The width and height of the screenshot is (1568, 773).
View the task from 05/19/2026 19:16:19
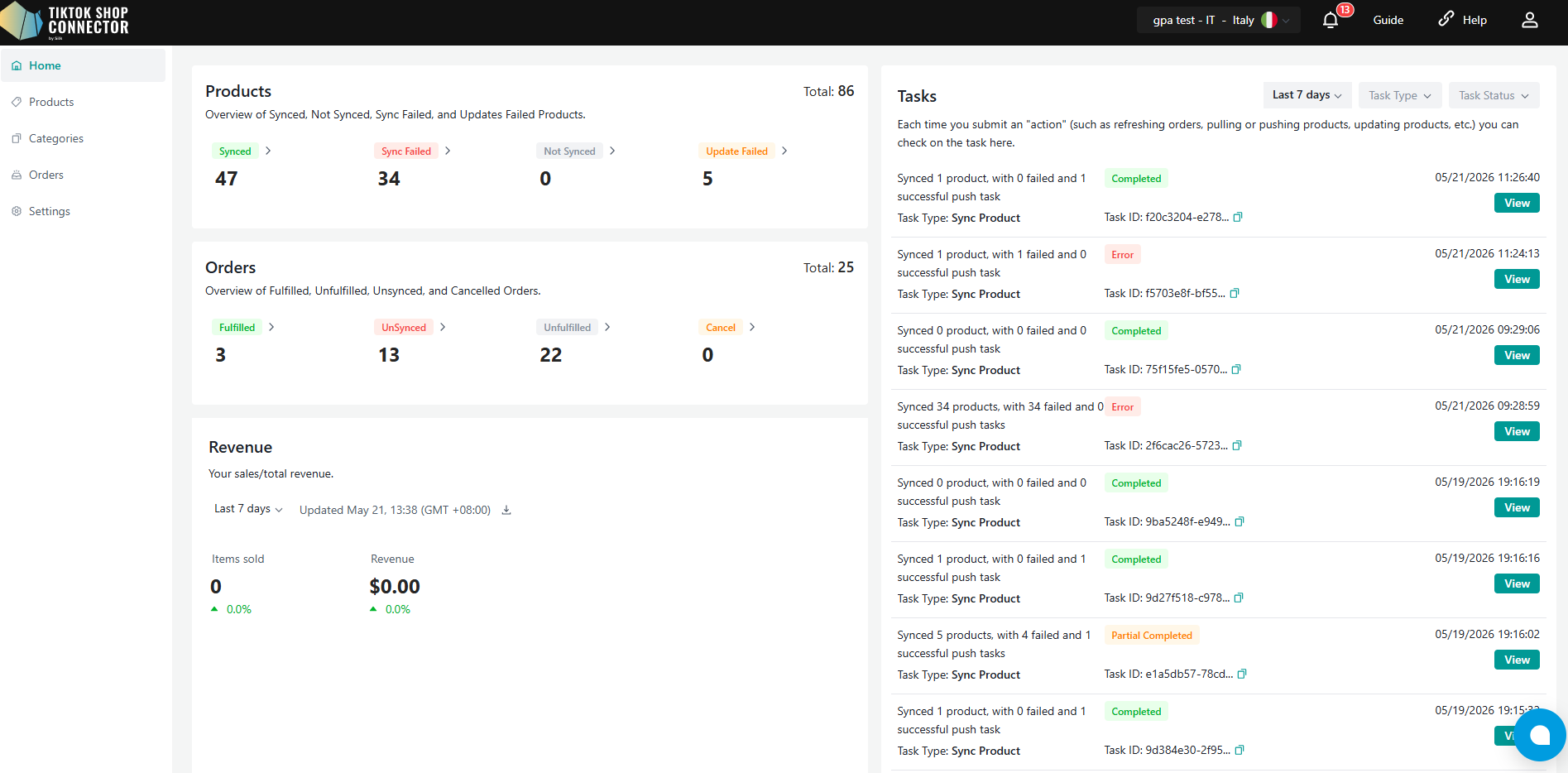1517,507
